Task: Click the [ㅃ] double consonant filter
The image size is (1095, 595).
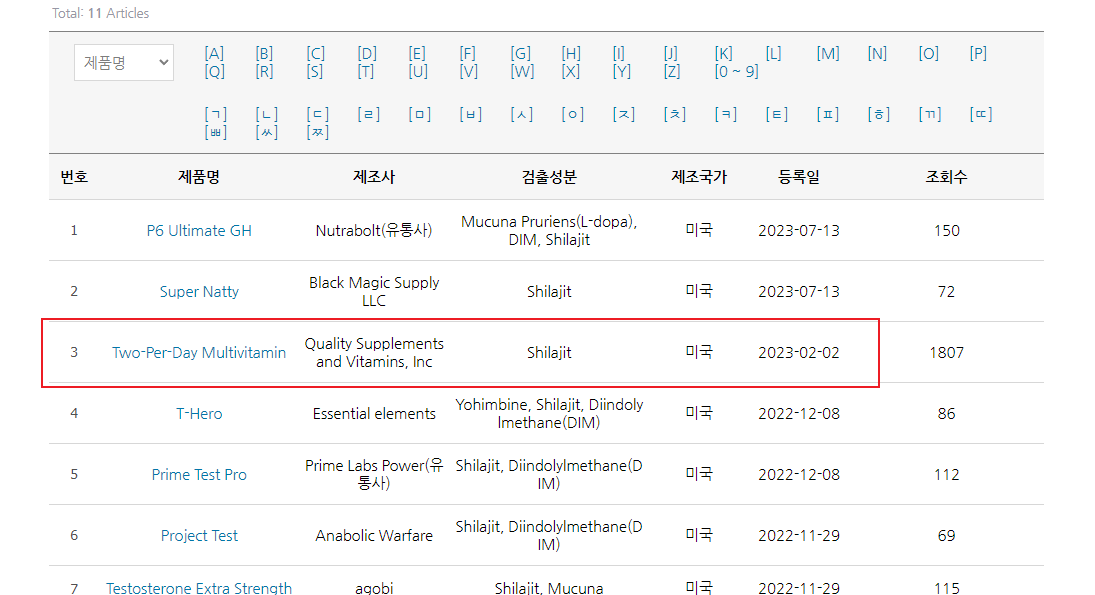Action: (216, 132)
